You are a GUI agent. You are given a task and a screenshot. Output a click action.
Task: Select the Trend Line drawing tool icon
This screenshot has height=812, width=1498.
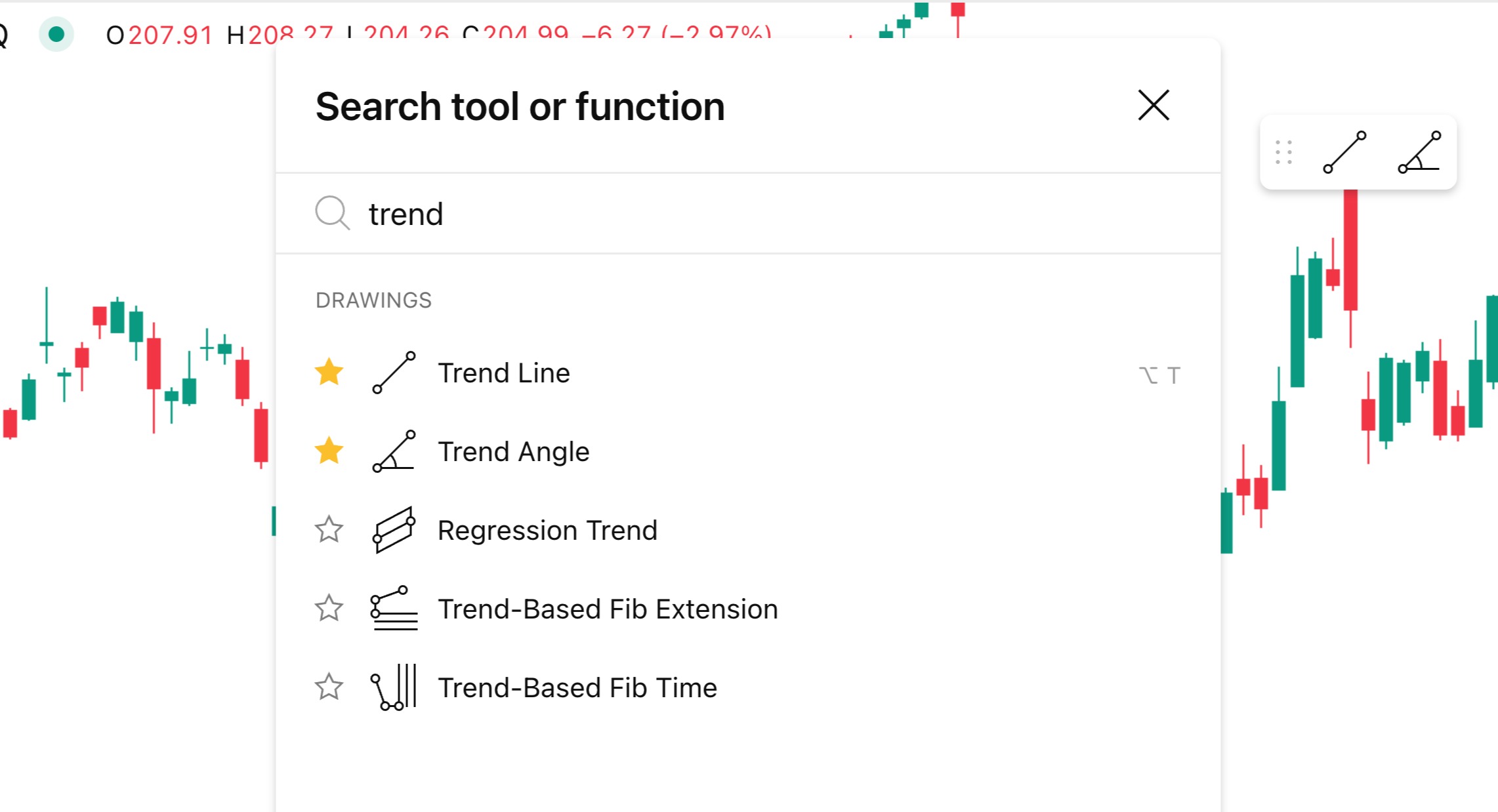(394, 373)
